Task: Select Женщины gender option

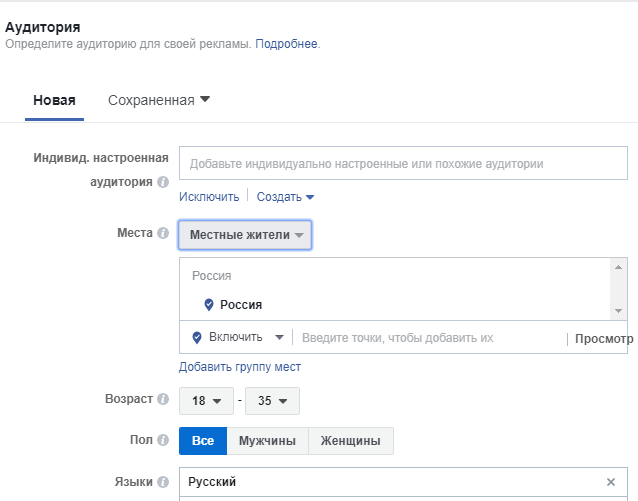Action: click(351, 441)
